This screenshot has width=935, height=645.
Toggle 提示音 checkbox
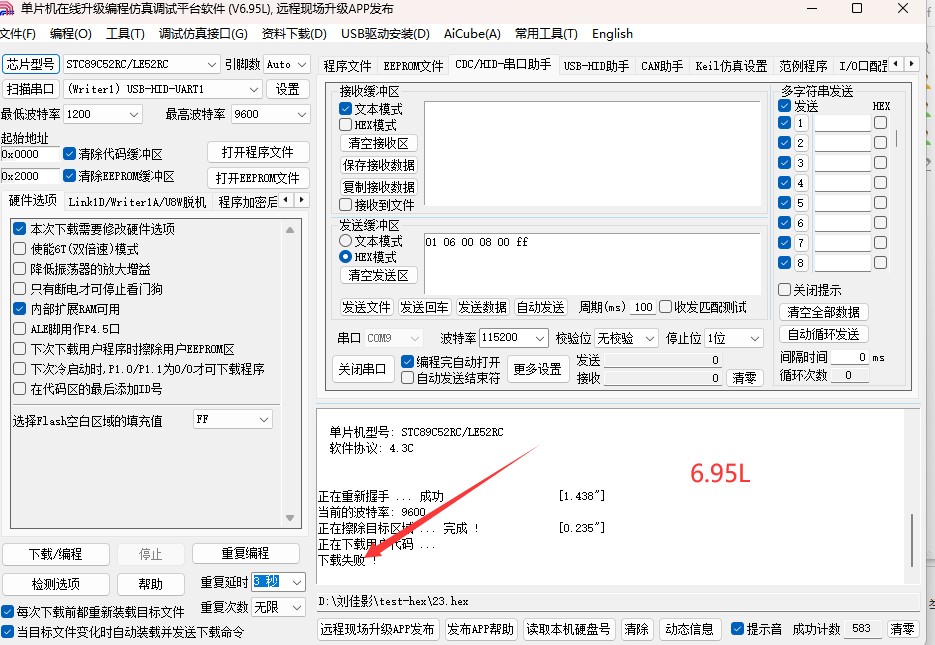click(737, 628)
